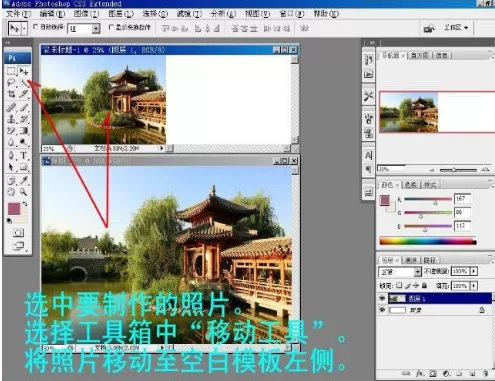
Task: Select the Clone Stamp tool
Action: click(x=11, y=119)
